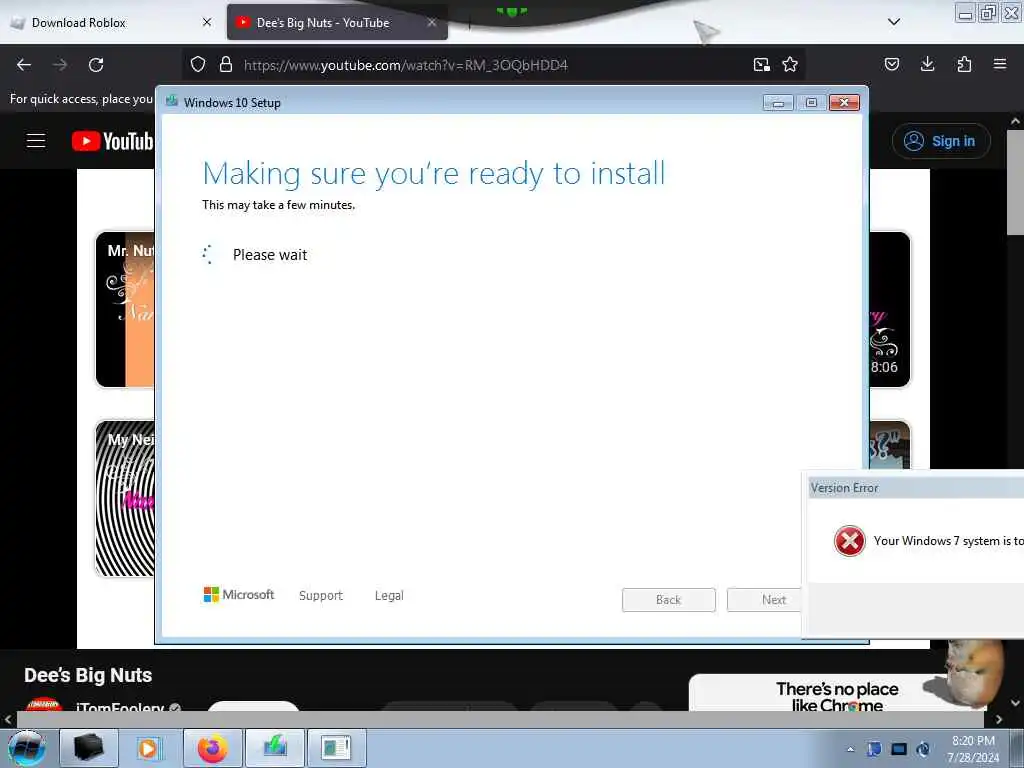Reload the YouTube page
The width and height of the screenshot is (1024, 768).
(x=96, y=65)
